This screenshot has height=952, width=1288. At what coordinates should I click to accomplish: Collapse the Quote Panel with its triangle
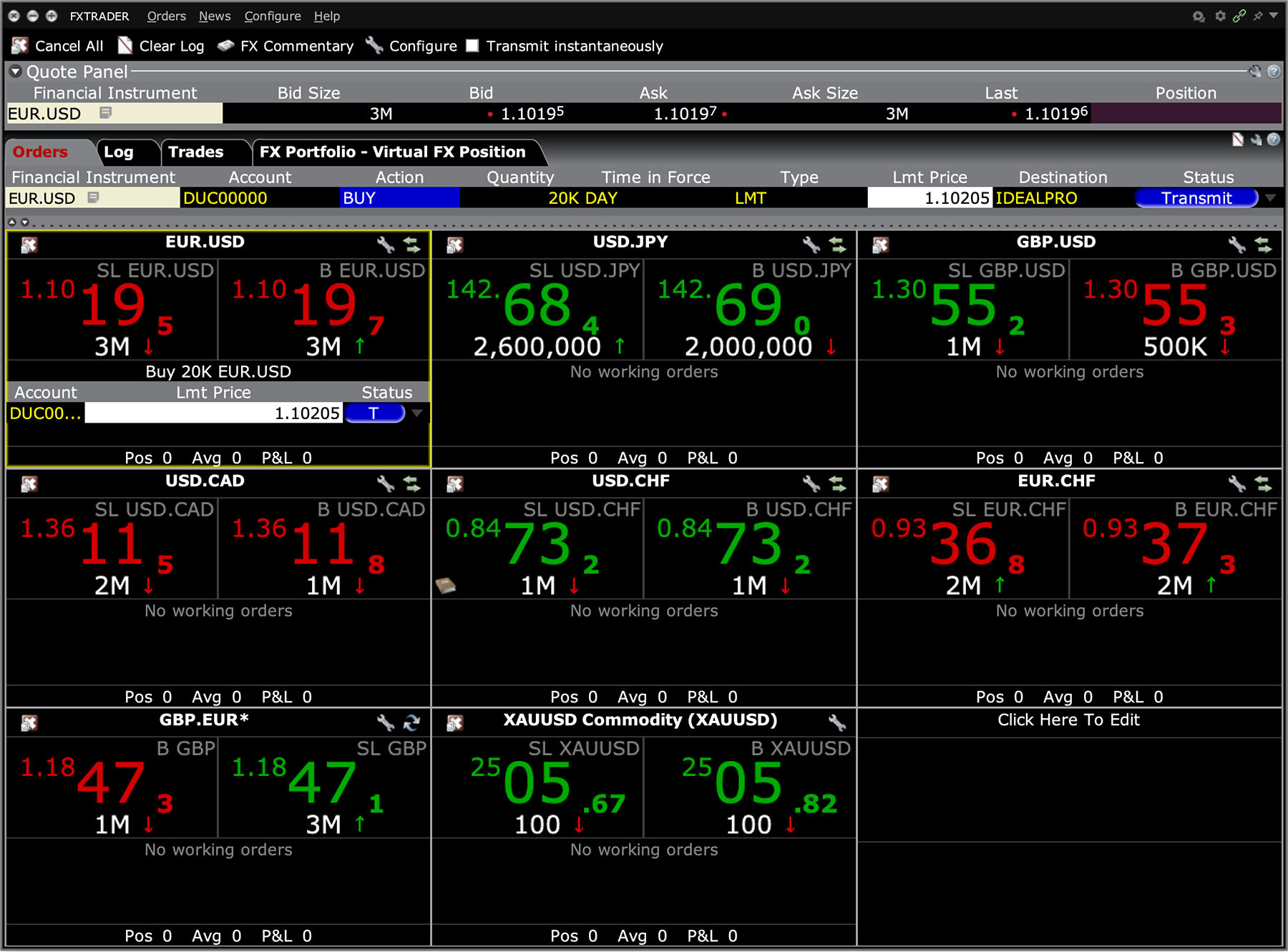(14, 72)
